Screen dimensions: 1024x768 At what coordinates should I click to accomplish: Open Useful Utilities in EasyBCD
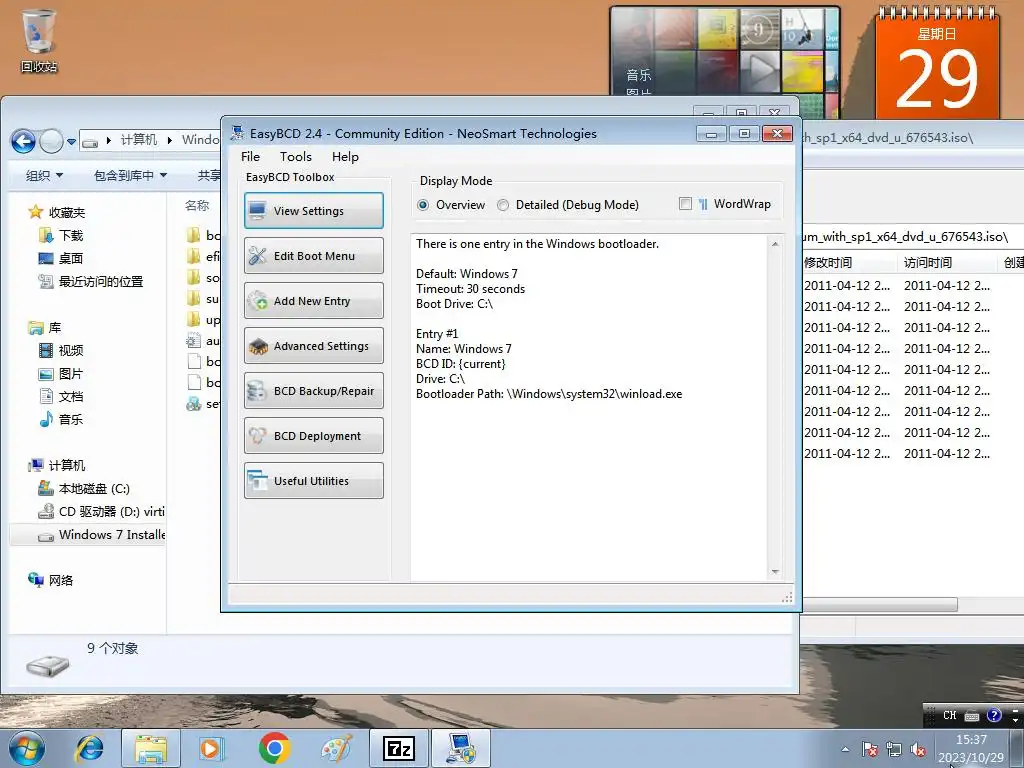(313, 481)
